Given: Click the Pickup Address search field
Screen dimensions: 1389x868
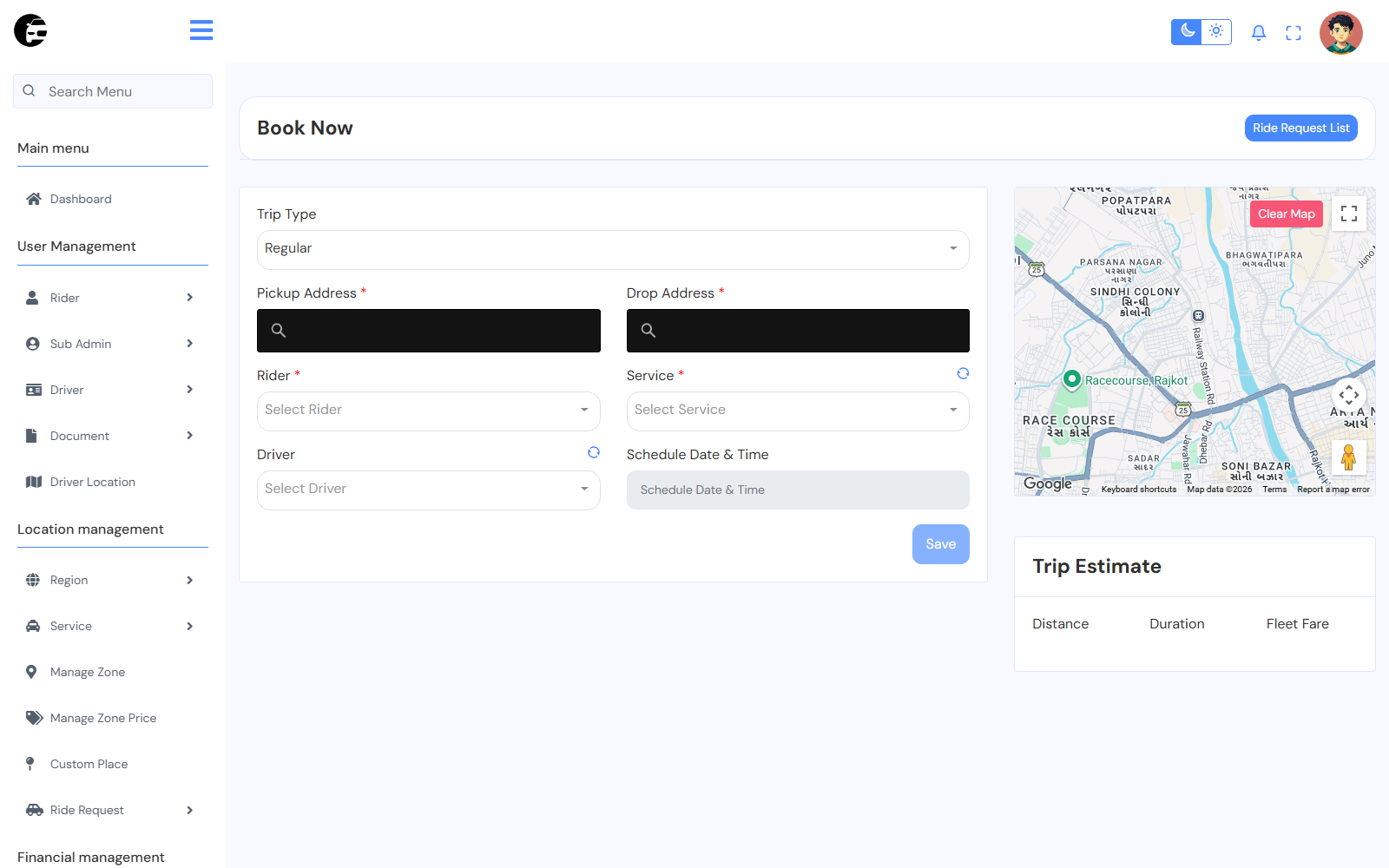Looking at the screenshot, I should tap(429, 331).
